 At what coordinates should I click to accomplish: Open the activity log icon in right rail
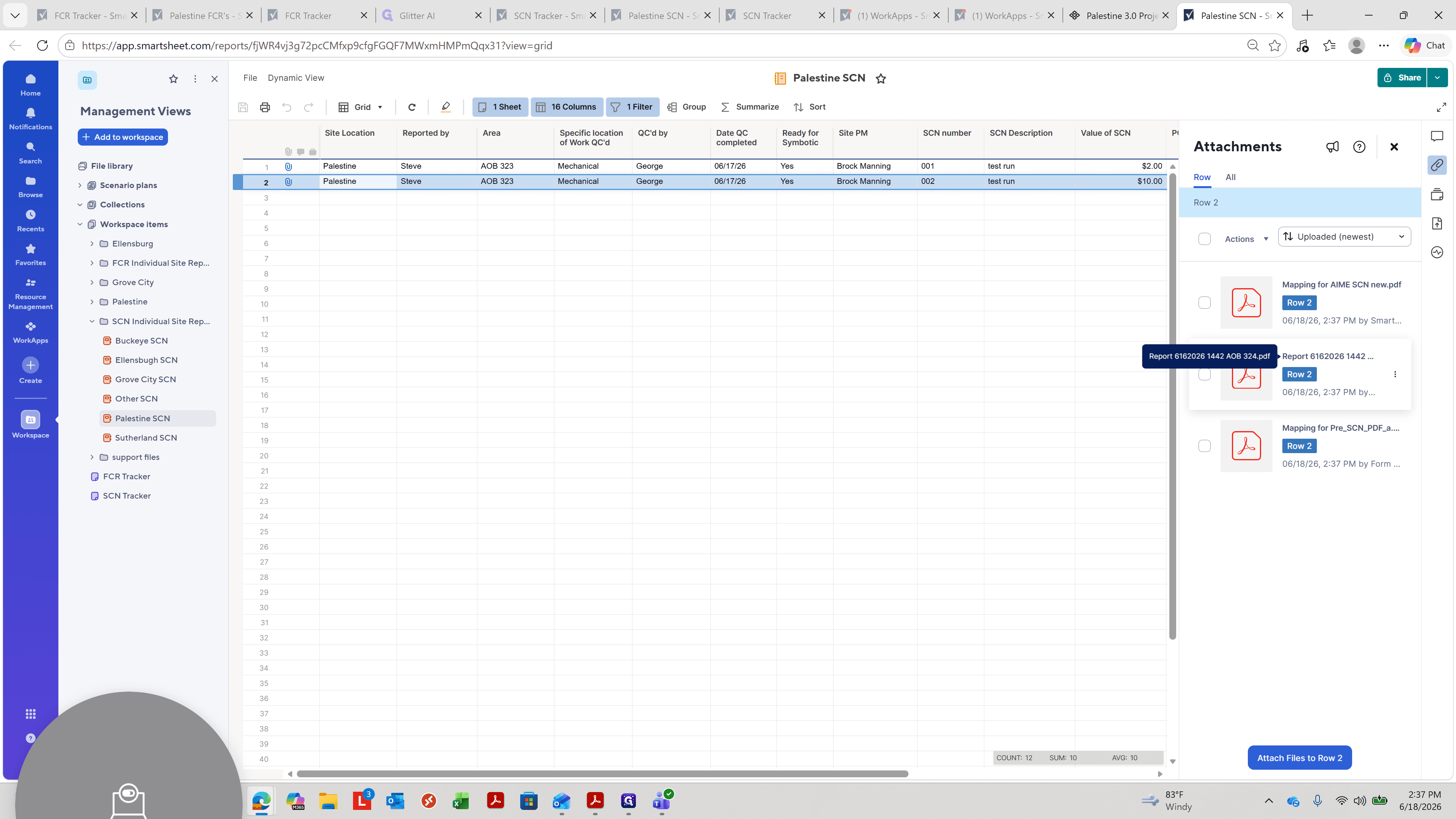coord(1437,252)
